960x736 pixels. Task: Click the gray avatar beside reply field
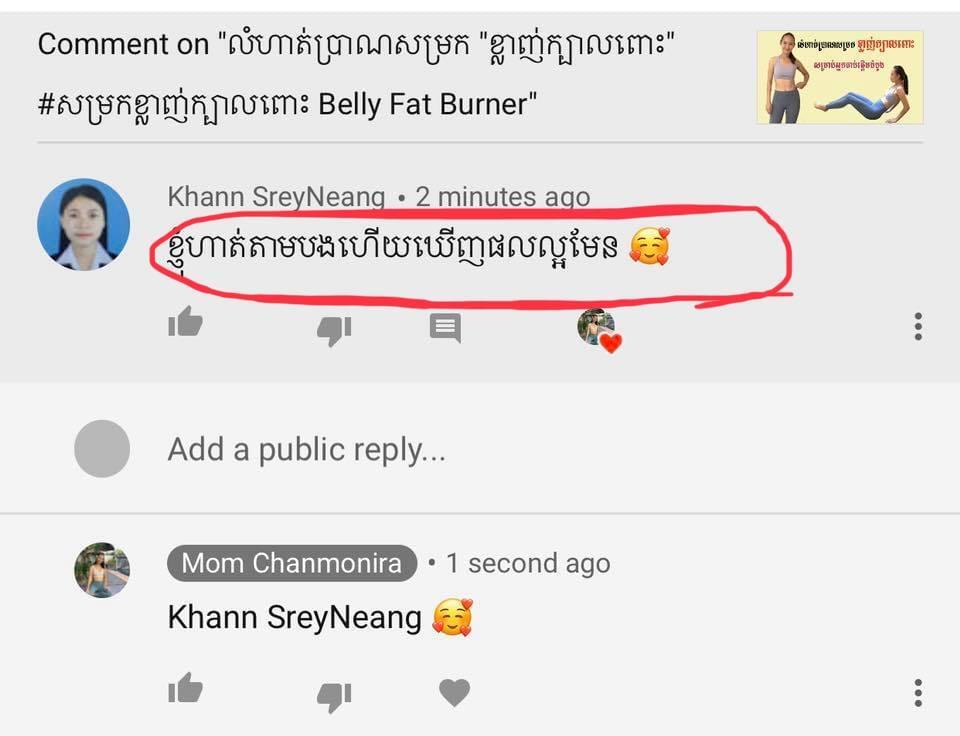102,449
